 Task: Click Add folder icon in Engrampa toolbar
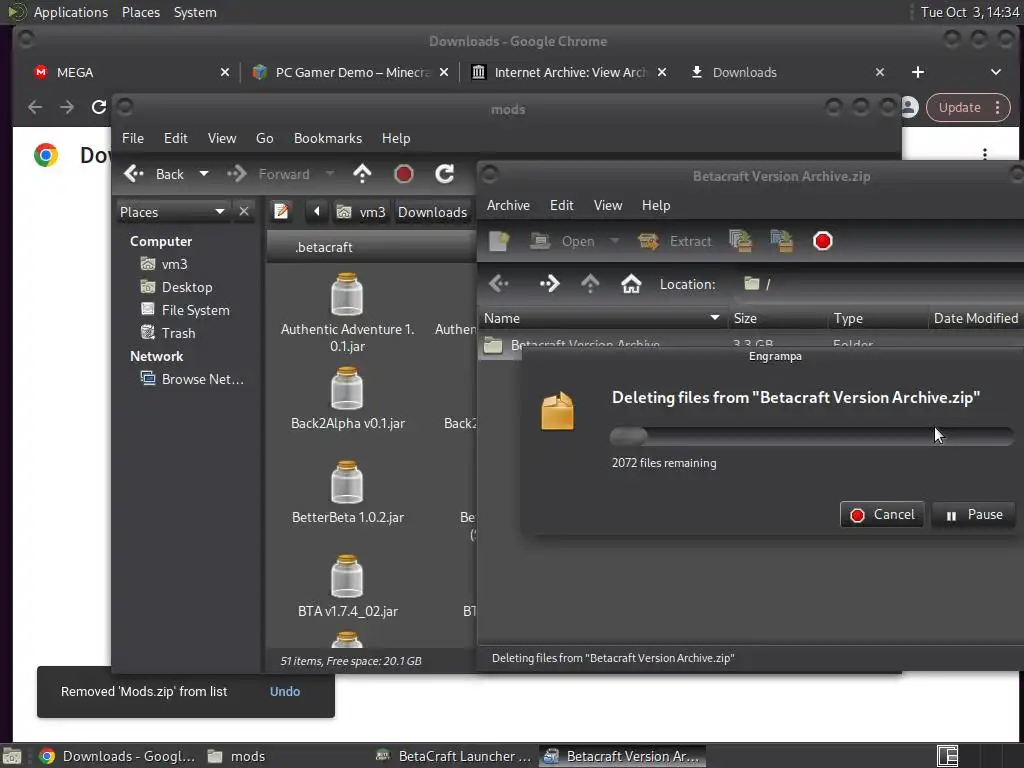pyautogui.click(x=782, y=241)
